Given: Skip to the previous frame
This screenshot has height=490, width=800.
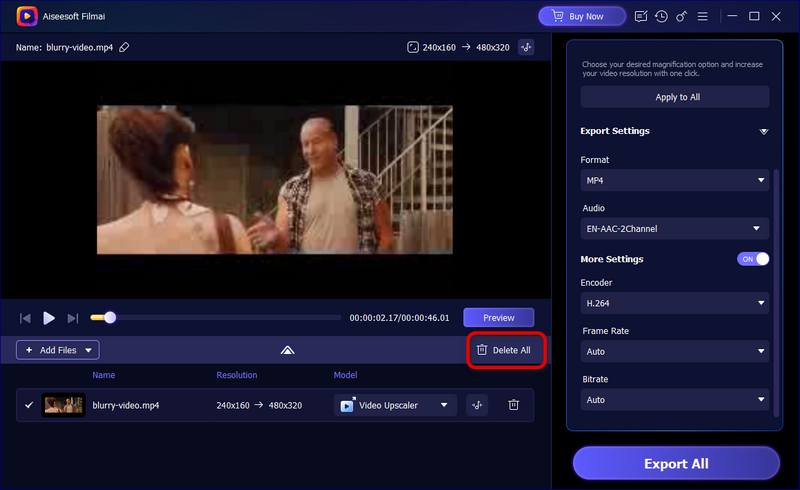Looking at the screenshot, I should 25,318.
